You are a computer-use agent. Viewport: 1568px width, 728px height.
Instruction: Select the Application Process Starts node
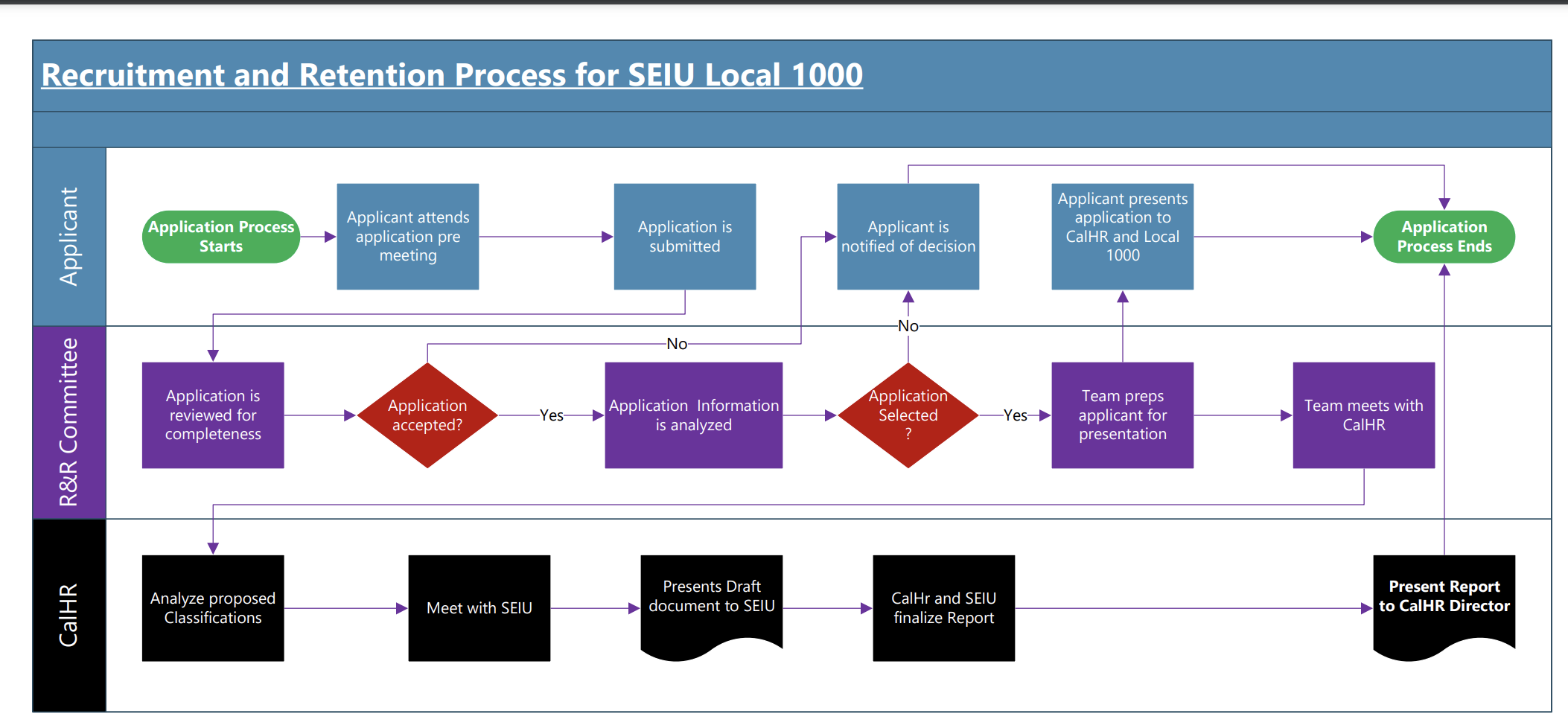[x=221, y=237]
